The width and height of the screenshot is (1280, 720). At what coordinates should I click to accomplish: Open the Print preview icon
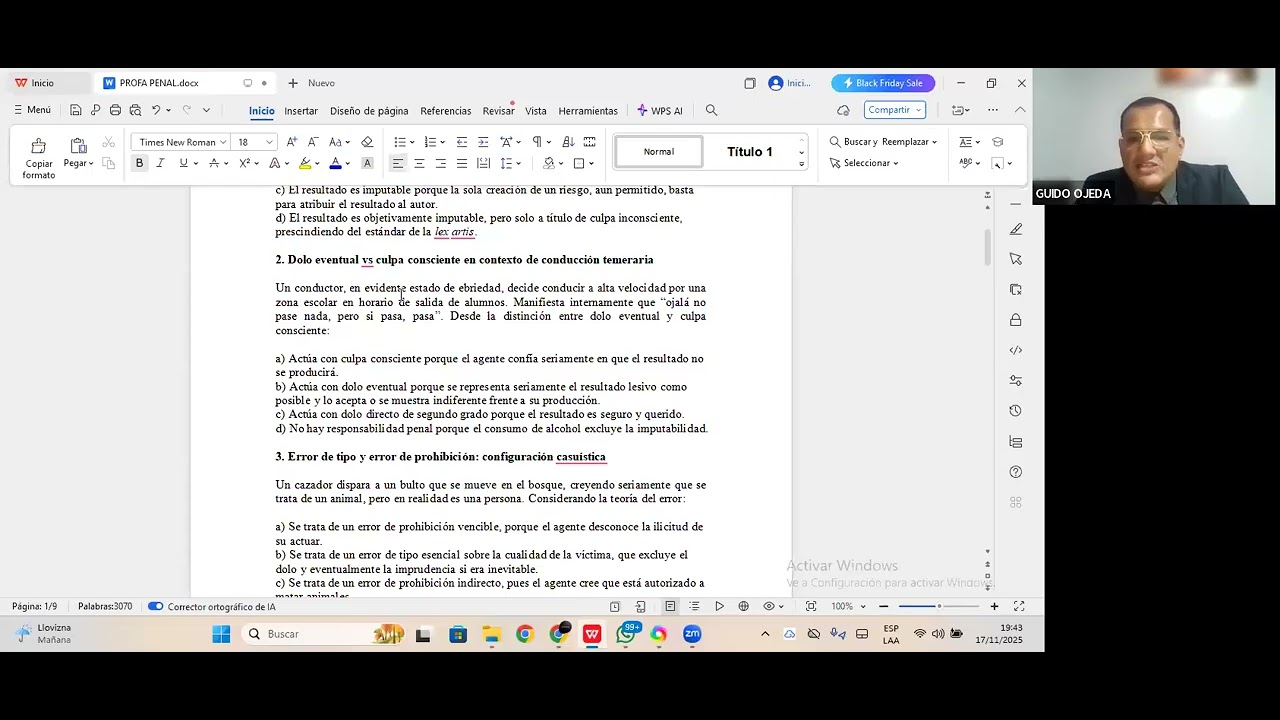pos(135,110)
